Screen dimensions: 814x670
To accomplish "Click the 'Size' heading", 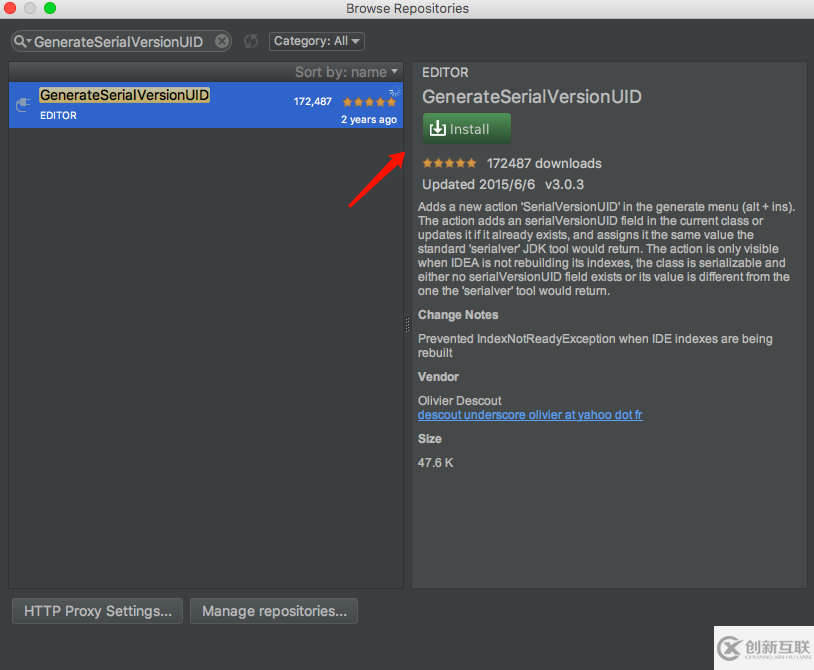I will pos(429,439).
